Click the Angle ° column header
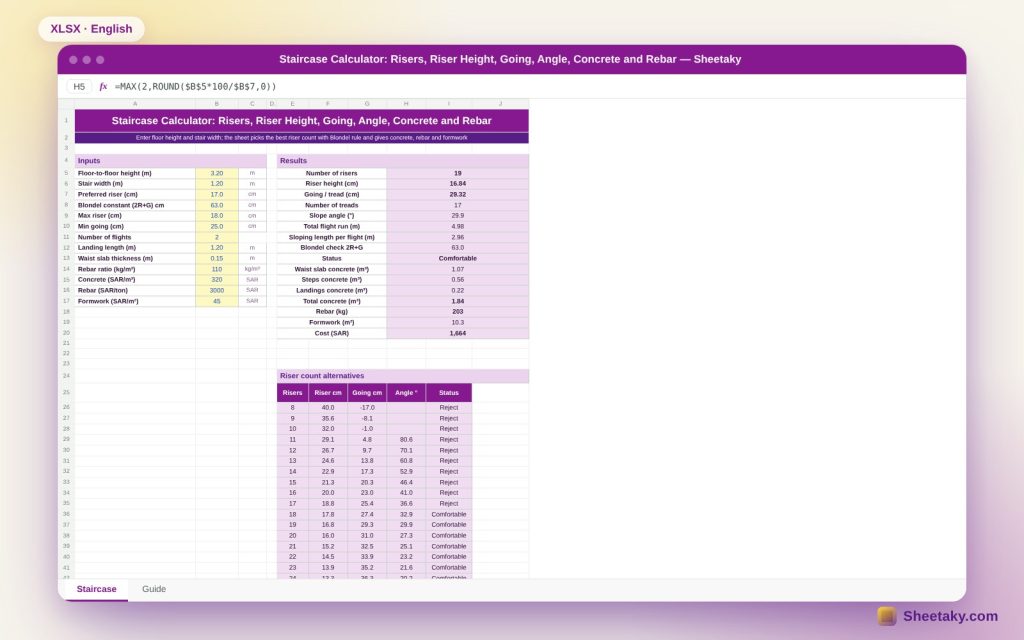 coord(406,392)
